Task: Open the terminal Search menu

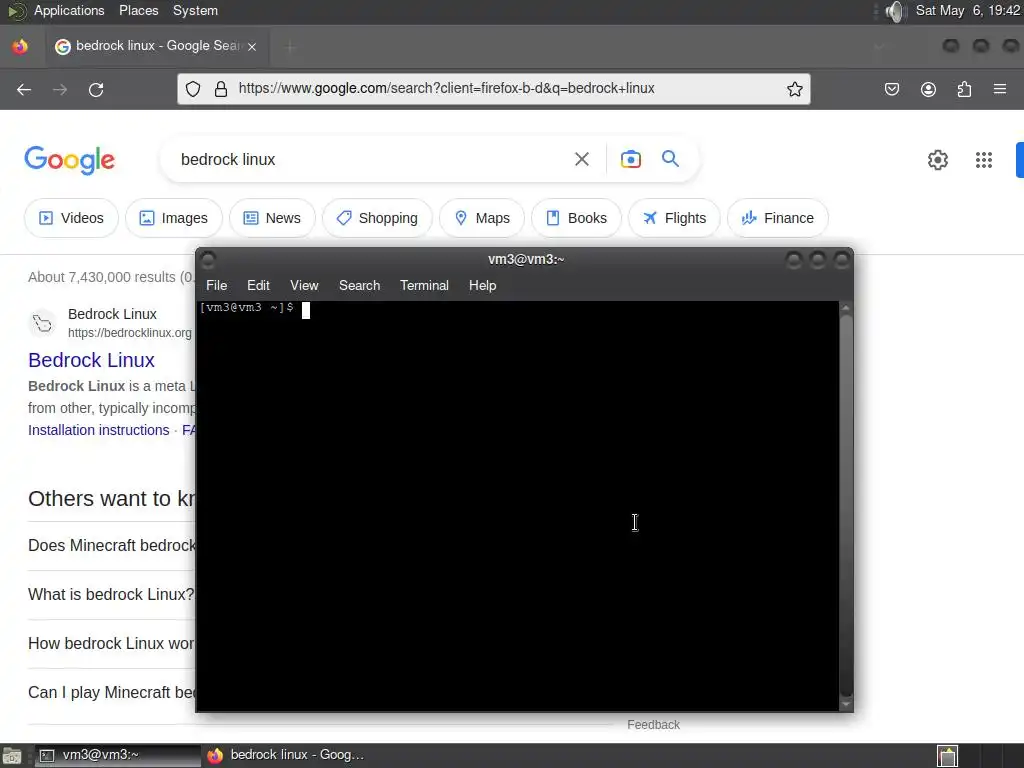Action: click(x=359, y=285)
